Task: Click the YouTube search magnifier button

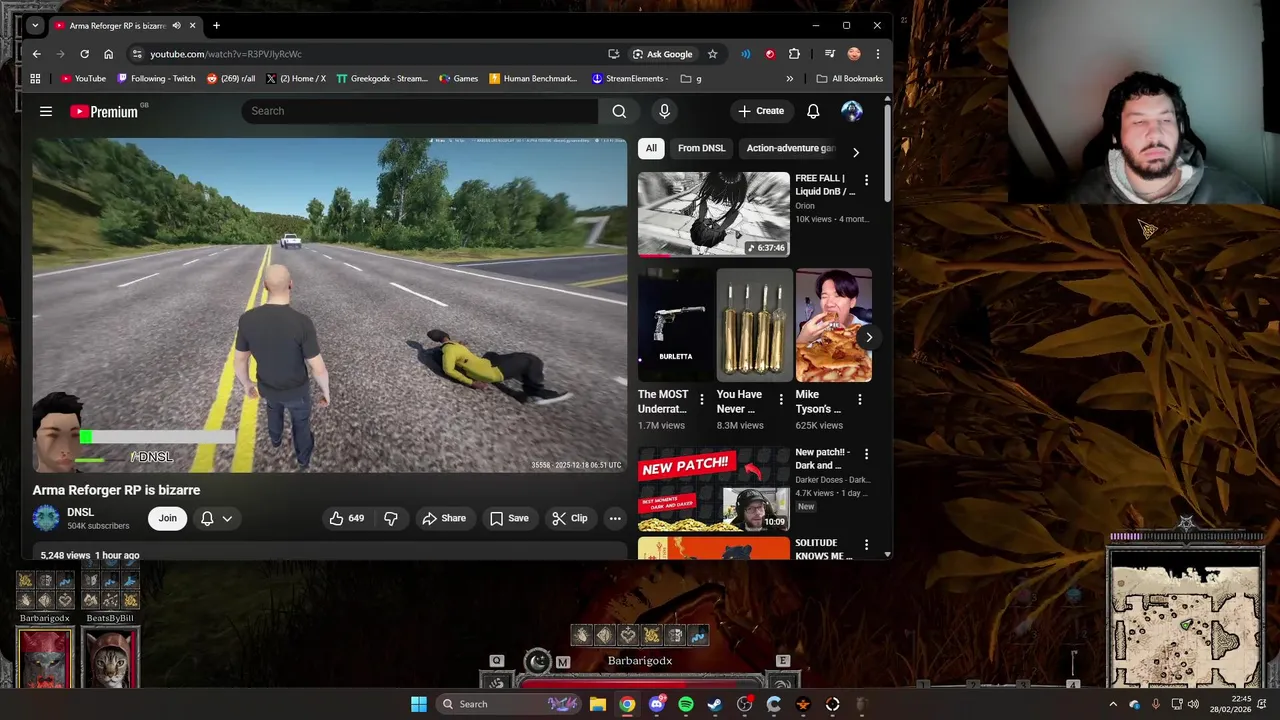Action: pos(619,111)
